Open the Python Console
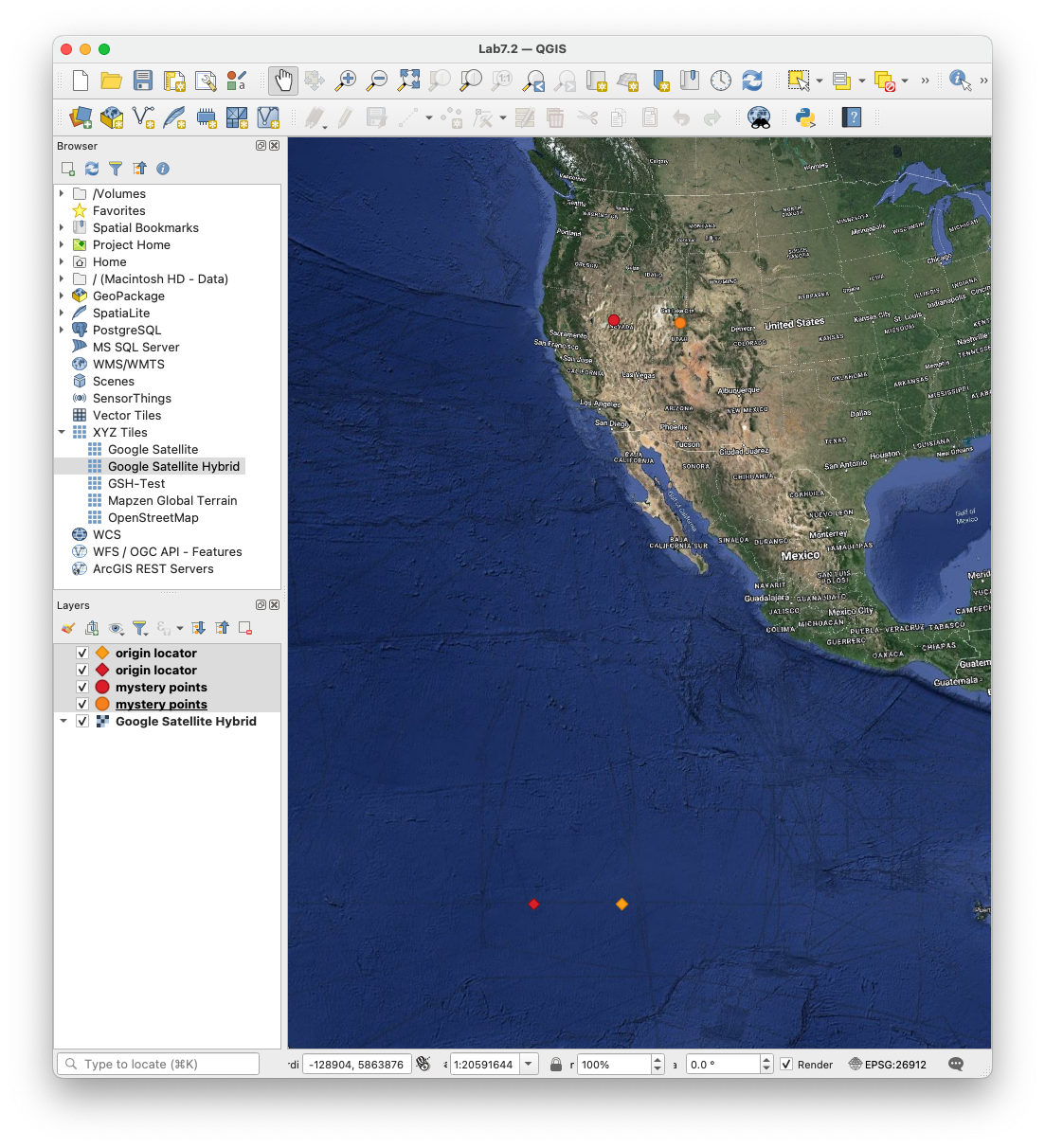1045x1148 pixels. point(805,117)
